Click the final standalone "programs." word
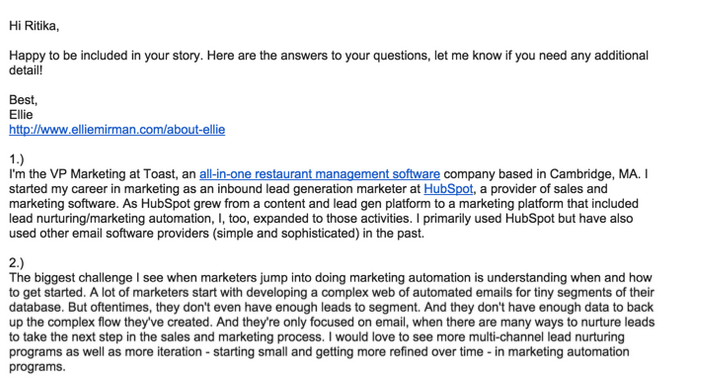 pos(37,367)
